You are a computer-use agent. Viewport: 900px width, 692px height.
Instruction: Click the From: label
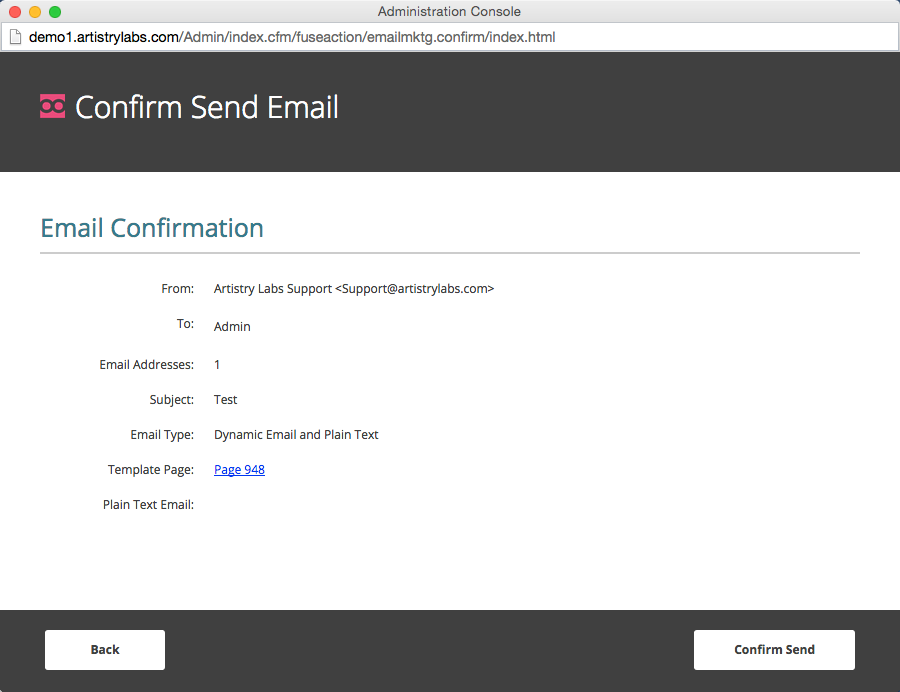[x=177, y=289]
